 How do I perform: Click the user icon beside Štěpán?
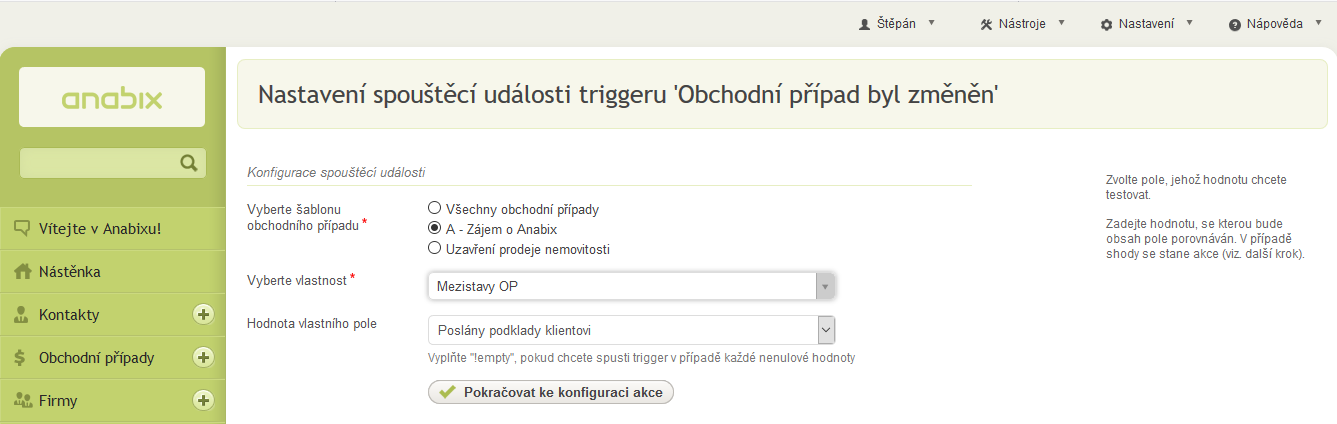coord(865,24)
